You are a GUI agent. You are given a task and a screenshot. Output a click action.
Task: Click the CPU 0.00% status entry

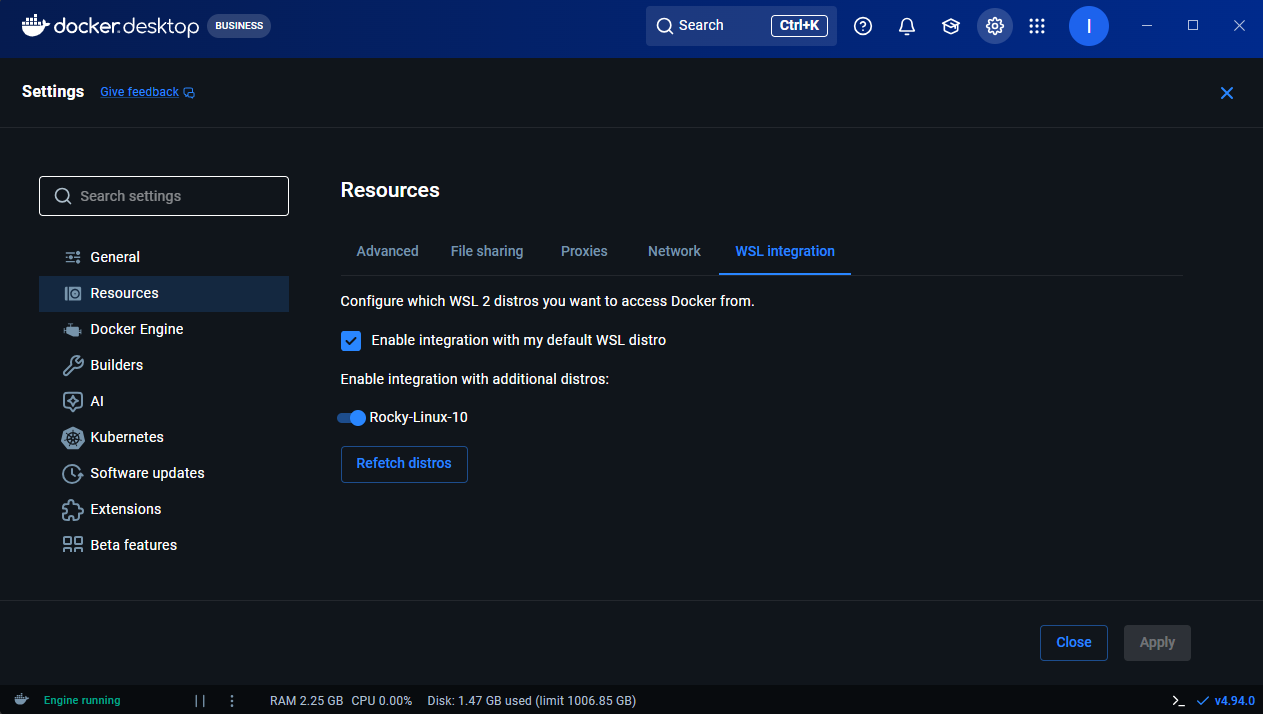[x=382, y=701]
